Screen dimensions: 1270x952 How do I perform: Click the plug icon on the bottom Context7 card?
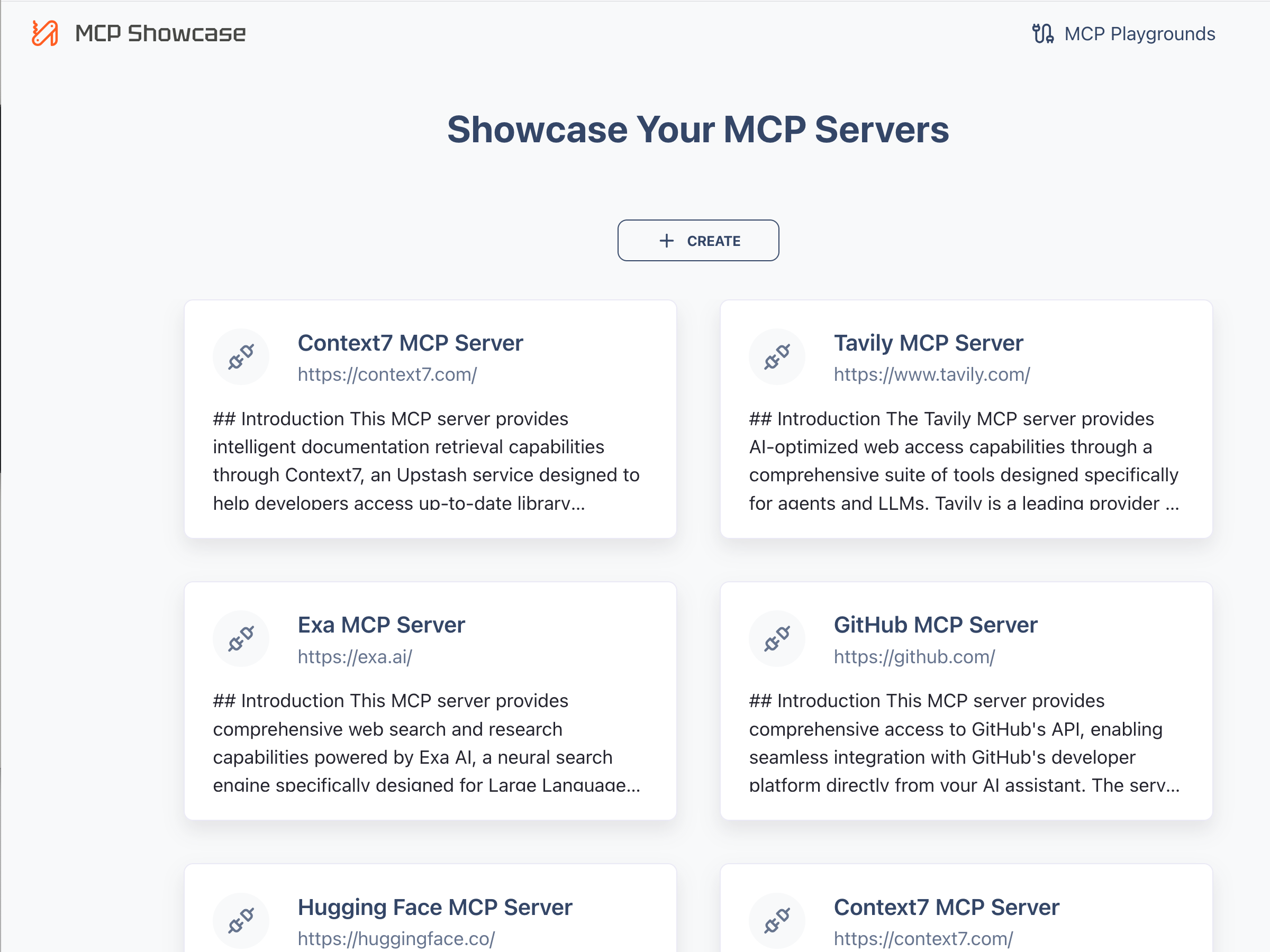(776, 920)
